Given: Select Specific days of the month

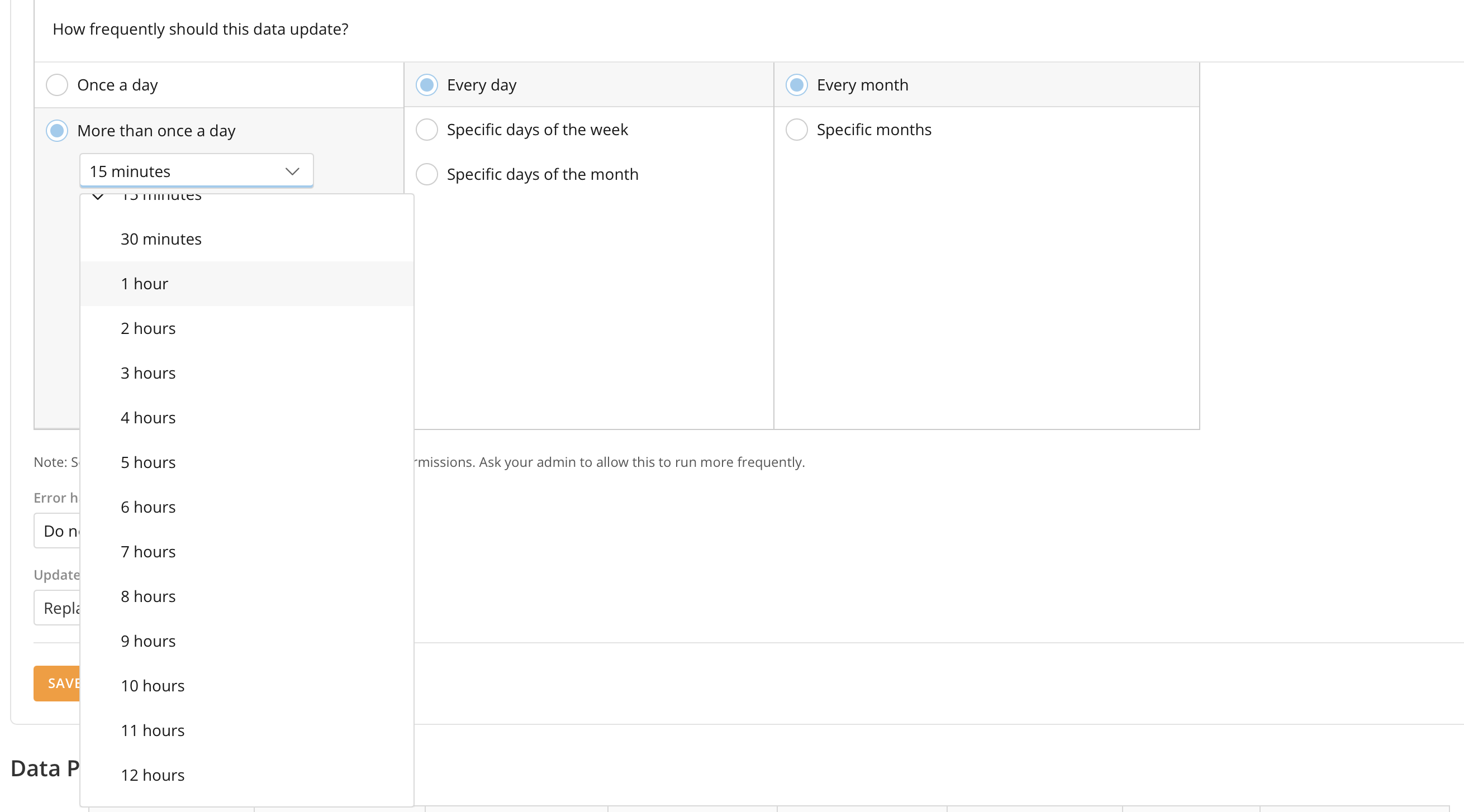Looking at the screenshot, I should (x=427, y=174).
